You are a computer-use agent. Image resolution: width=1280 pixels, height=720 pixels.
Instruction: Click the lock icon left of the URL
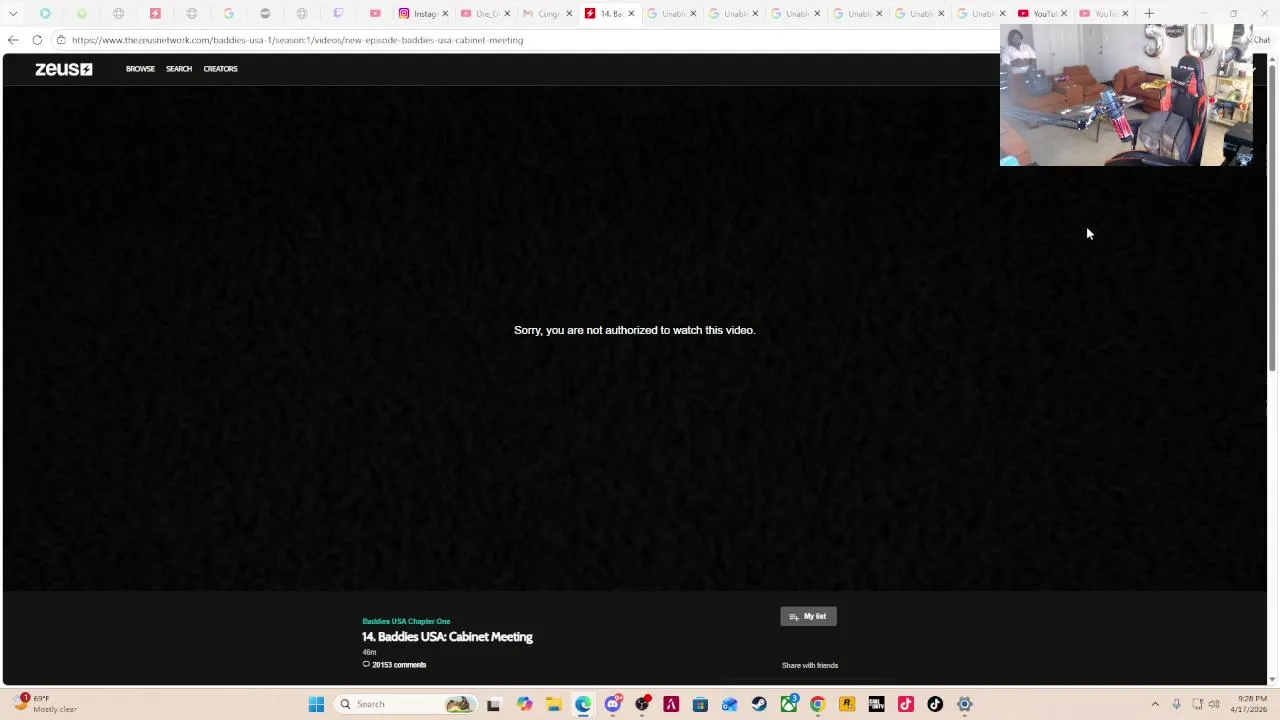point(61,40)
